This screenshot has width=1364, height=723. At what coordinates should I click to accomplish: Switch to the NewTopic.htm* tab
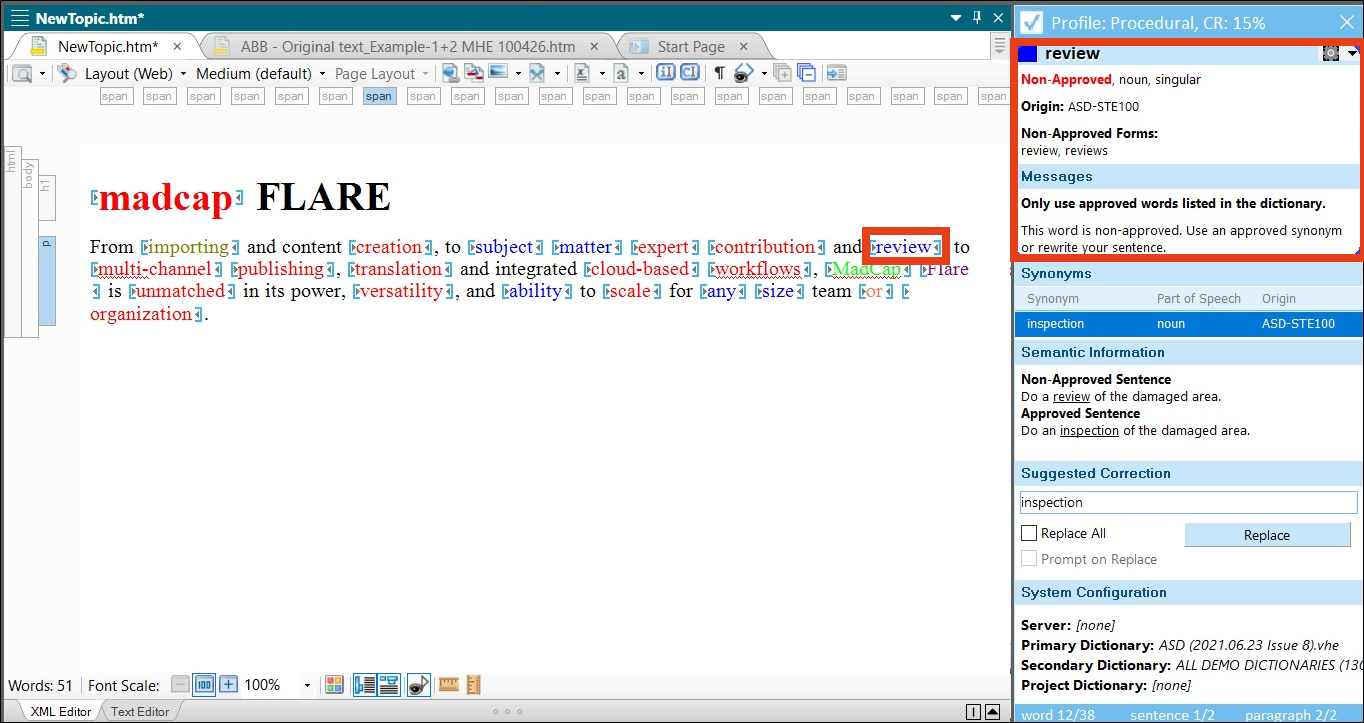coord(107,46)
